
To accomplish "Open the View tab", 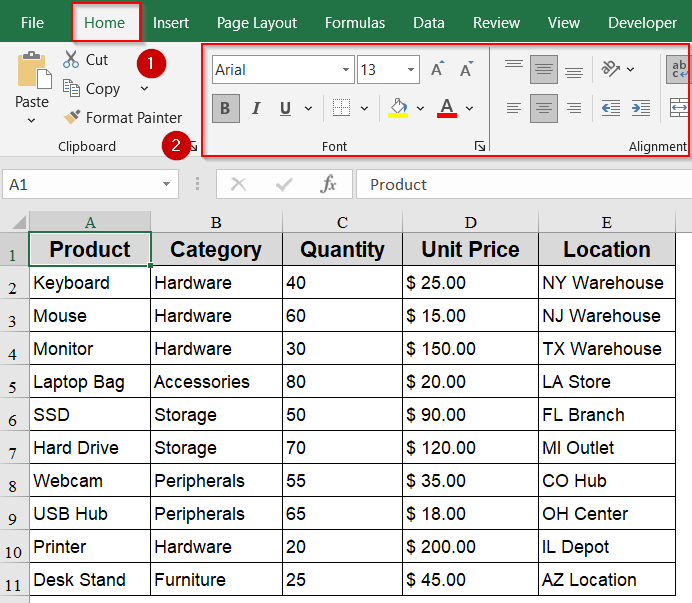I will [x=564, y=23].
